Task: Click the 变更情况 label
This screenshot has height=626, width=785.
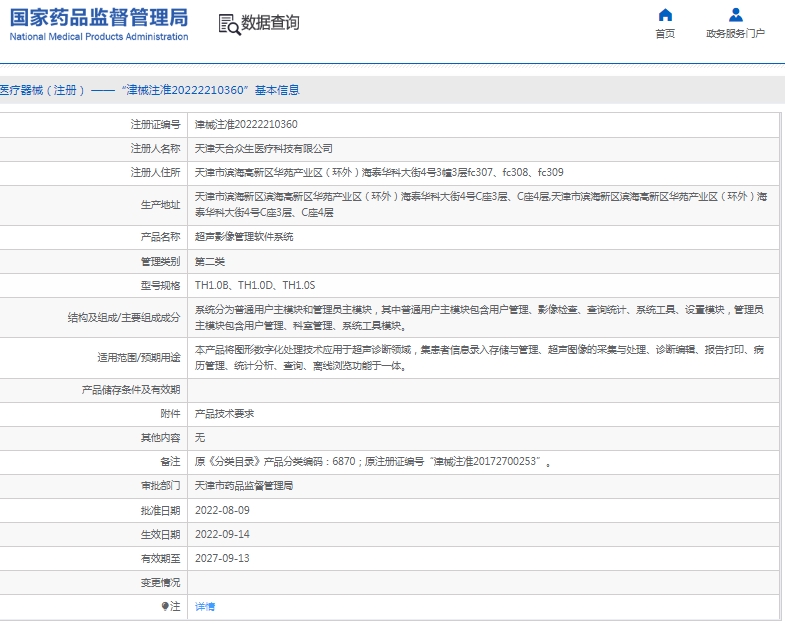Action: pyautogui.click(x=160, y=582)
